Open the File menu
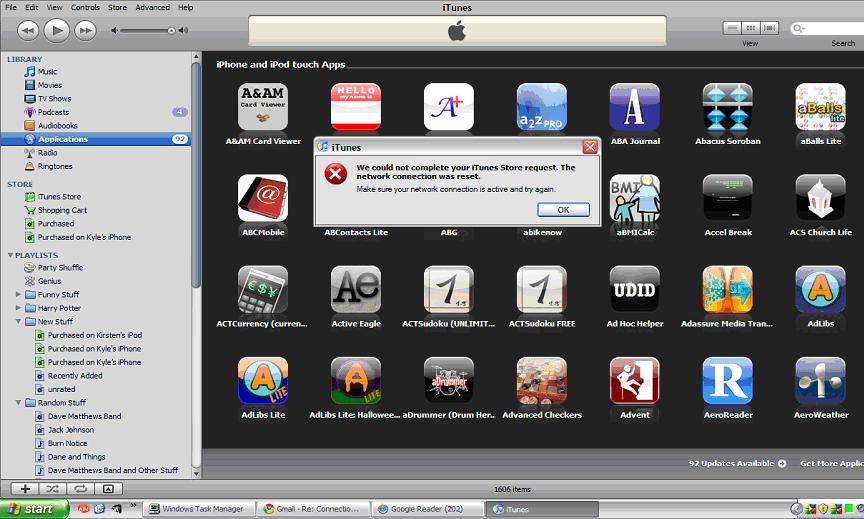 11,7
